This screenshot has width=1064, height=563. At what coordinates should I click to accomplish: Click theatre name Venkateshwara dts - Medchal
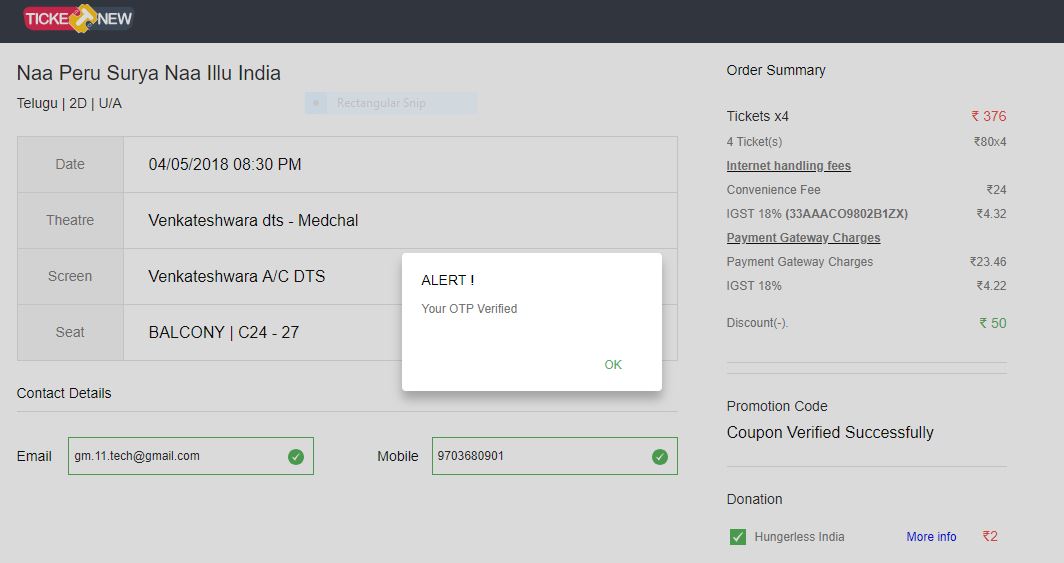[x=253, y=220]
